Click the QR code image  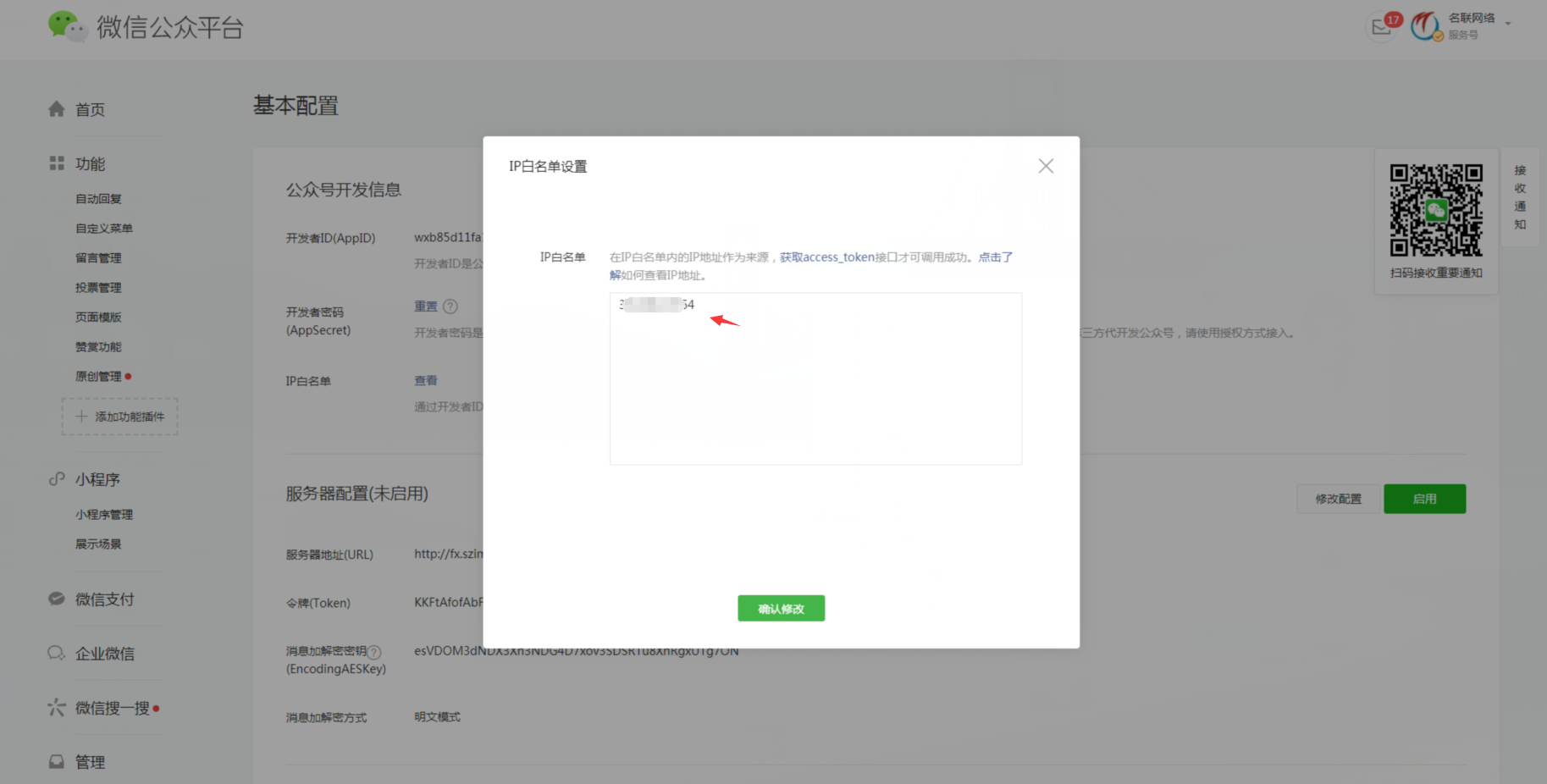1435,210
